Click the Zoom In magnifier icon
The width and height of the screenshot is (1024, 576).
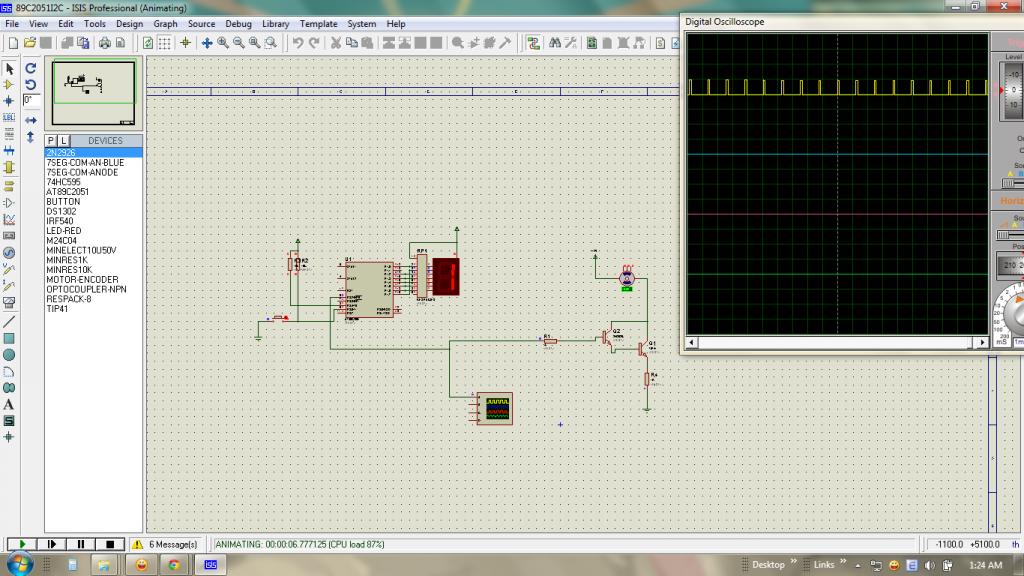click(223, 43)
